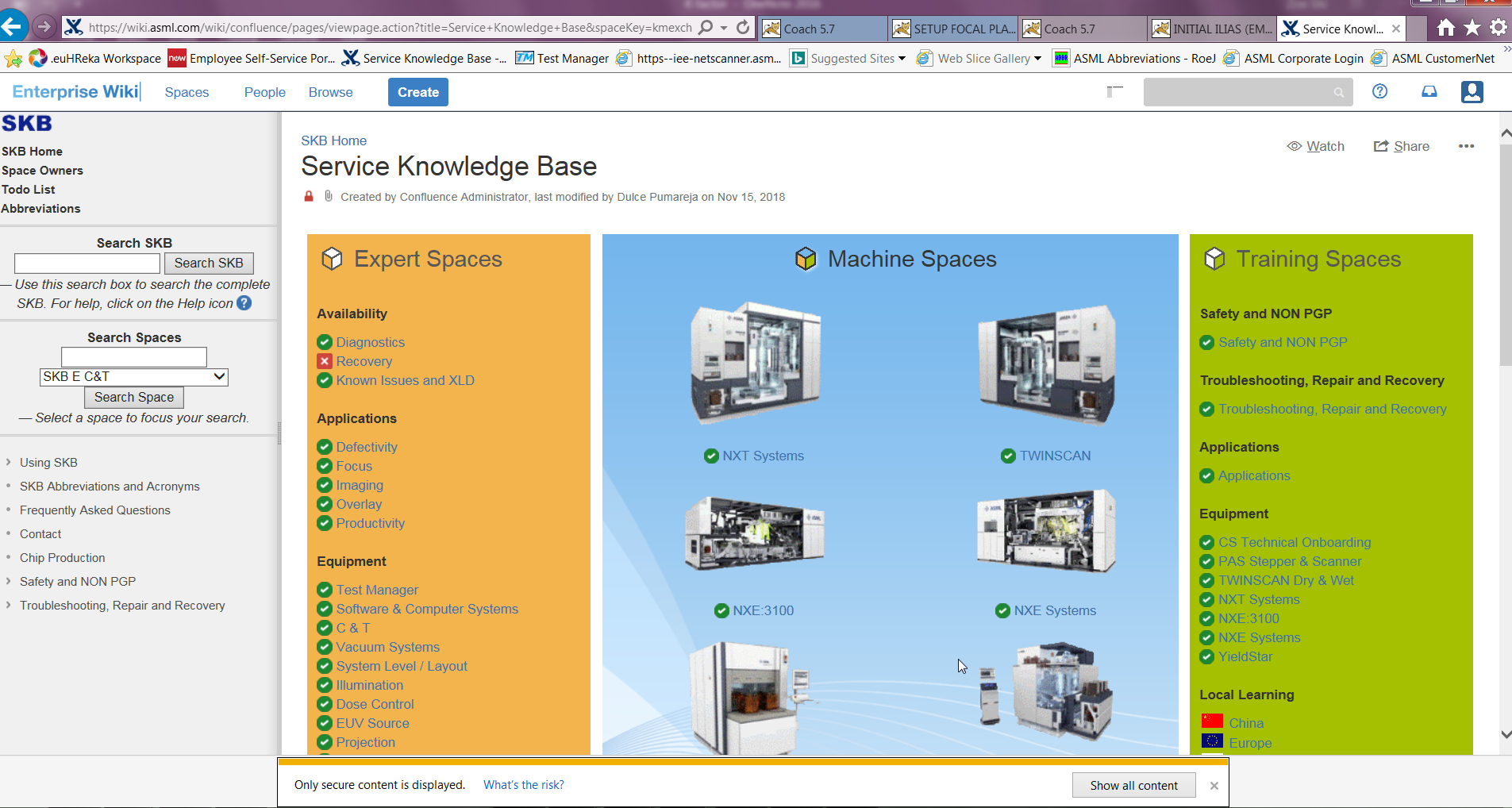Dismiss the secure content notification bar
Image resolution: width=1512 pixels, height=808 pixels.
point(1214,785)
